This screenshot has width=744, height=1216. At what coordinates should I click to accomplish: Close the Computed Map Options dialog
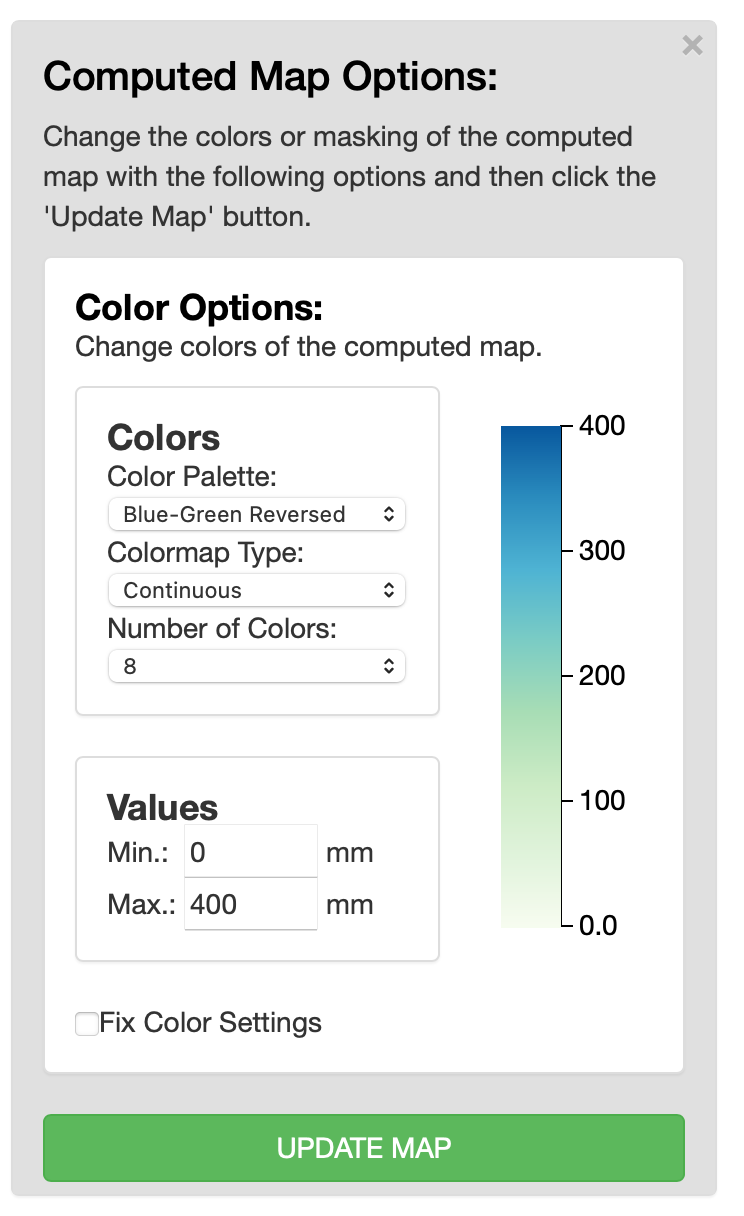tap(692, 45)
